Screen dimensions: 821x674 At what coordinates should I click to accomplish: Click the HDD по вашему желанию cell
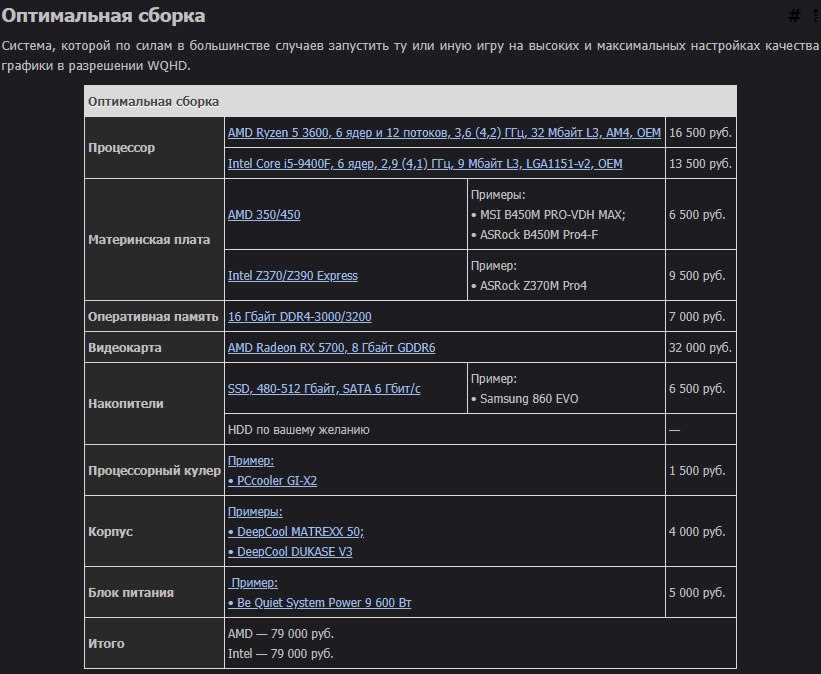(445, 429)
